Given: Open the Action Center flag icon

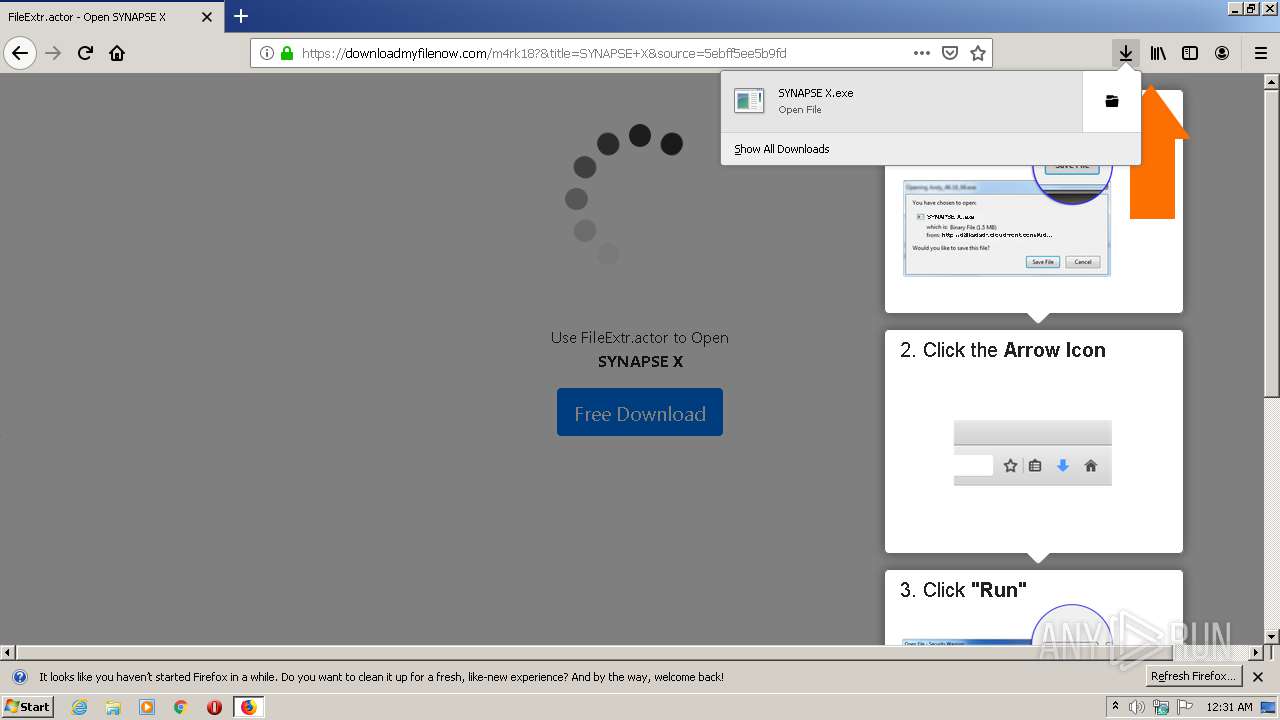Looking at the screenshot, I should 1185,707.
